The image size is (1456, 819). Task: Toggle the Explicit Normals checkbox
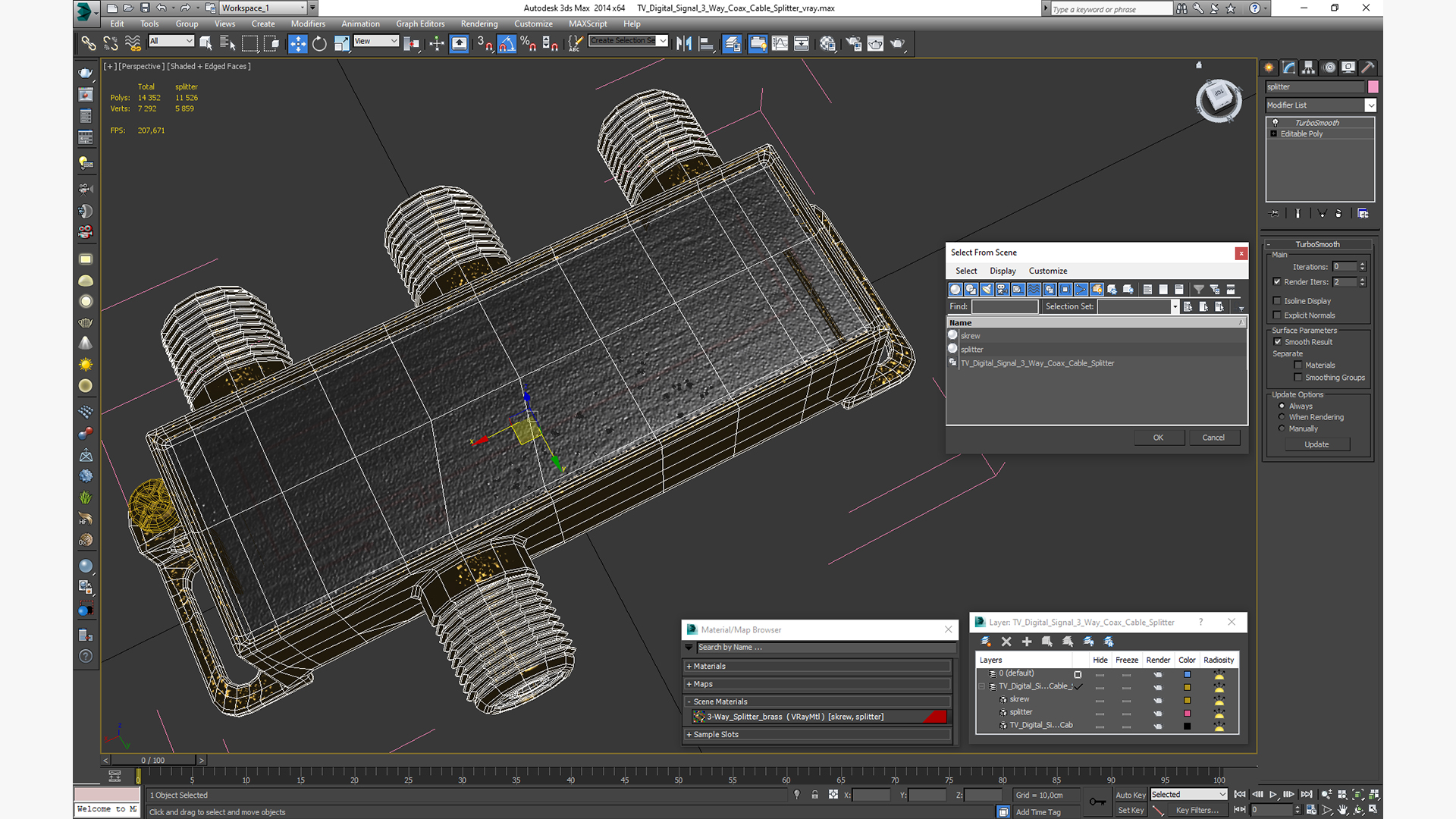point(1277,315)
